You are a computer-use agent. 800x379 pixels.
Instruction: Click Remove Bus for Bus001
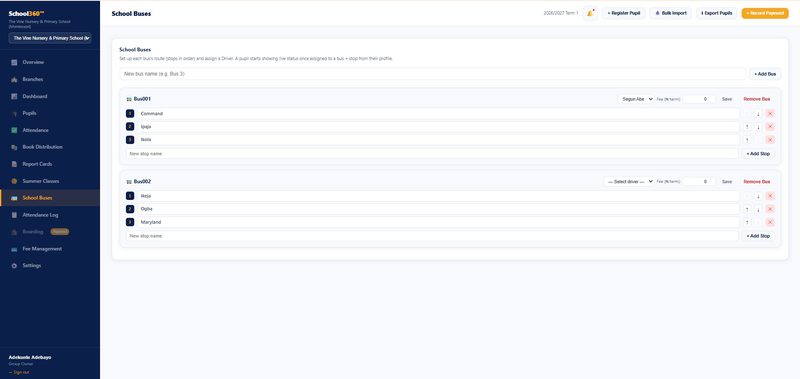(757, 99)
